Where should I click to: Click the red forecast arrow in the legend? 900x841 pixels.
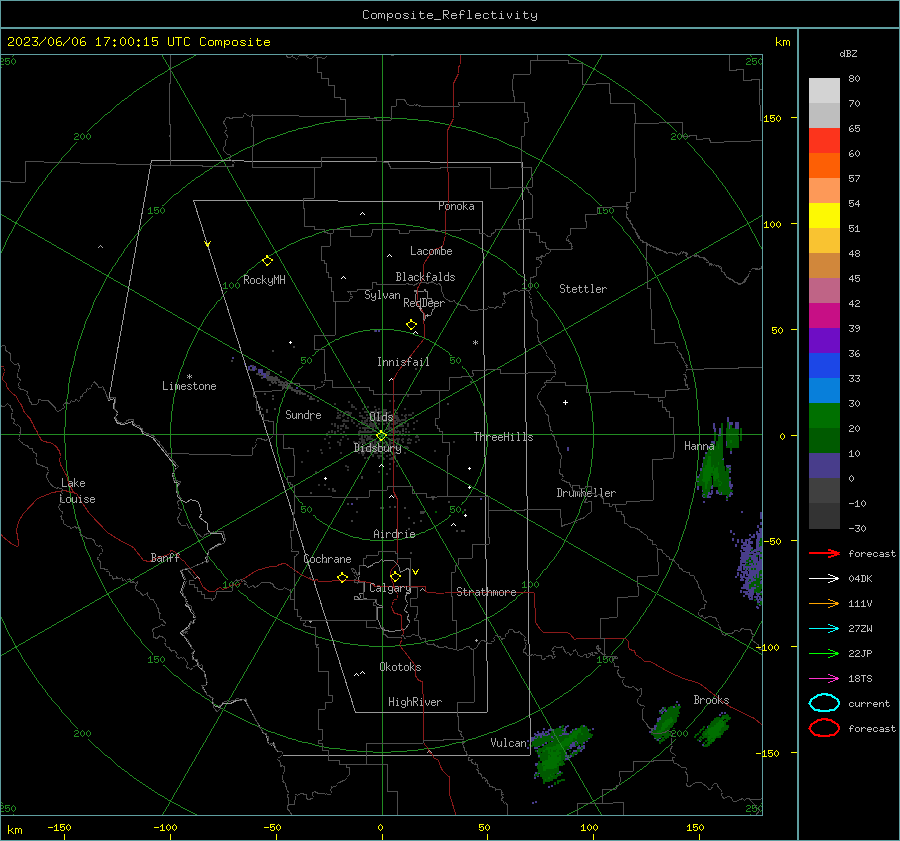(x=824, y=553)
